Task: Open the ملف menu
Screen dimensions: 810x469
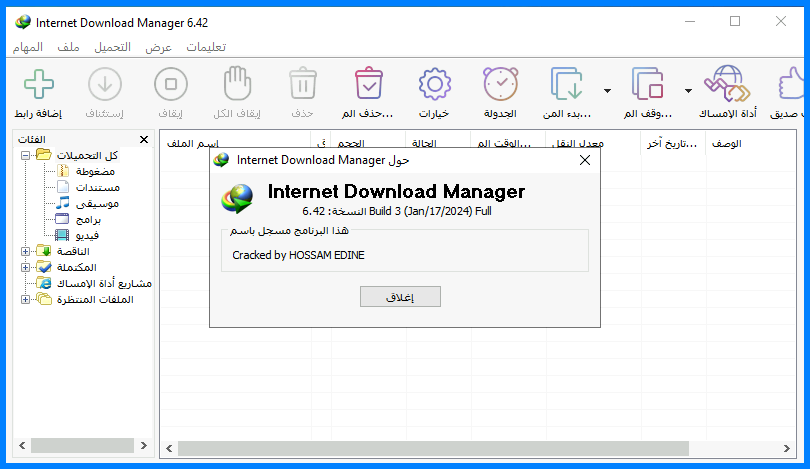Action: pos(68,47)
